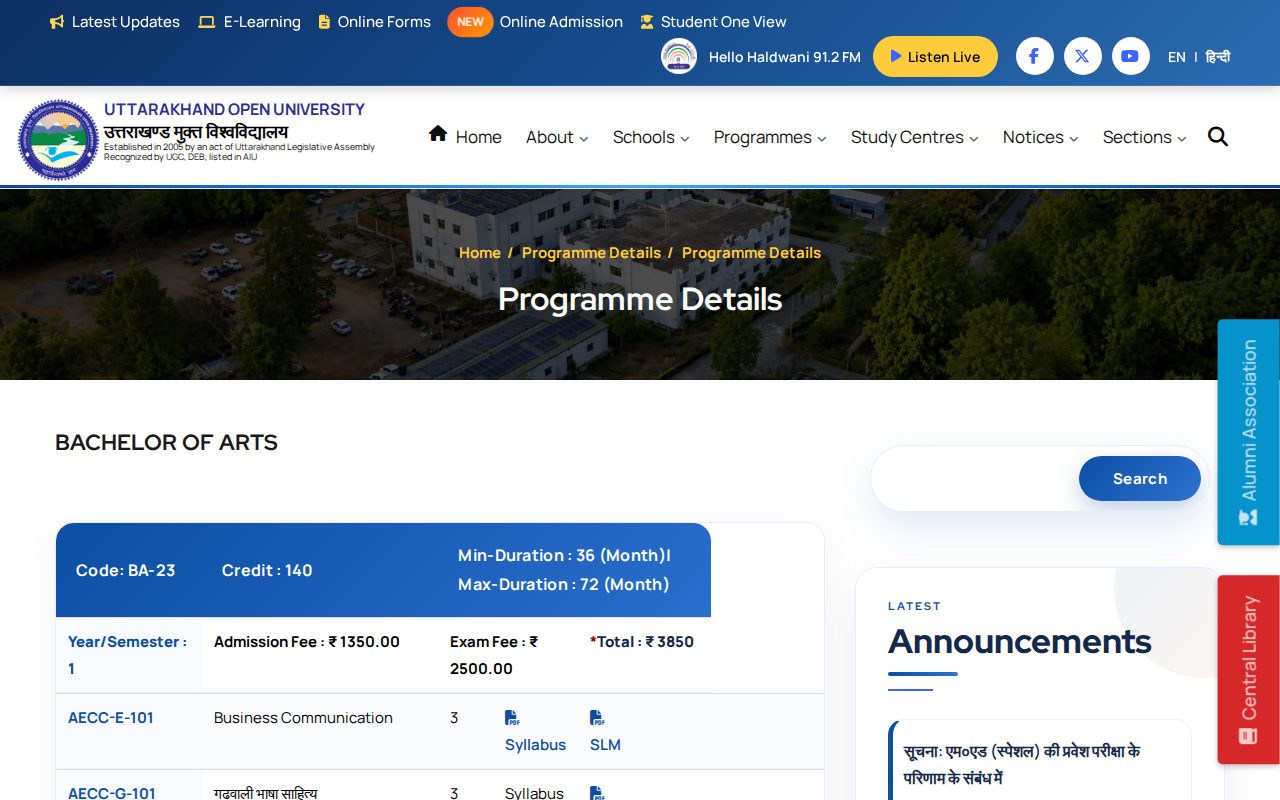Screen dimensions: 1280x800
Task: Expand the Schools dropdown menu
Action: click(651, 137)
